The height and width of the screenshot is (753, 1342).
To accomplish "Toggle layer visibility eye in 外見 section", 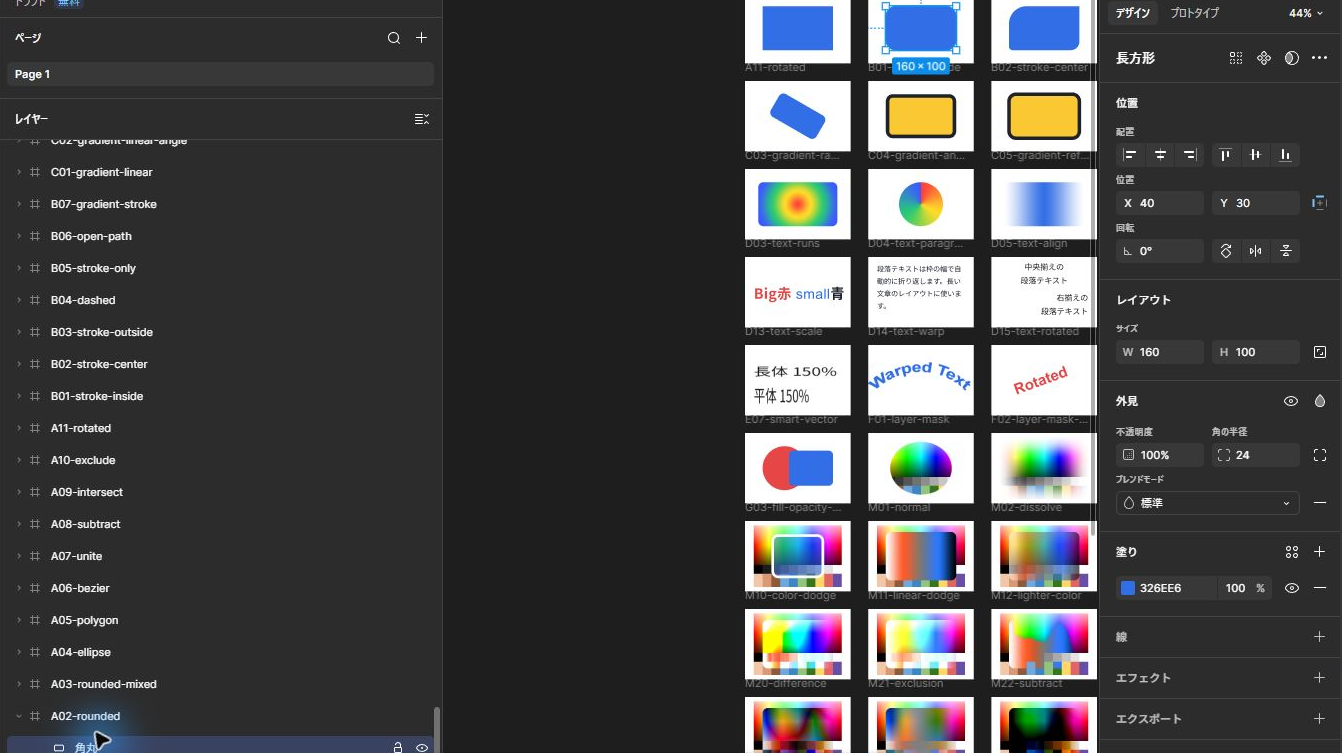I will click(x=1292, y=401).
